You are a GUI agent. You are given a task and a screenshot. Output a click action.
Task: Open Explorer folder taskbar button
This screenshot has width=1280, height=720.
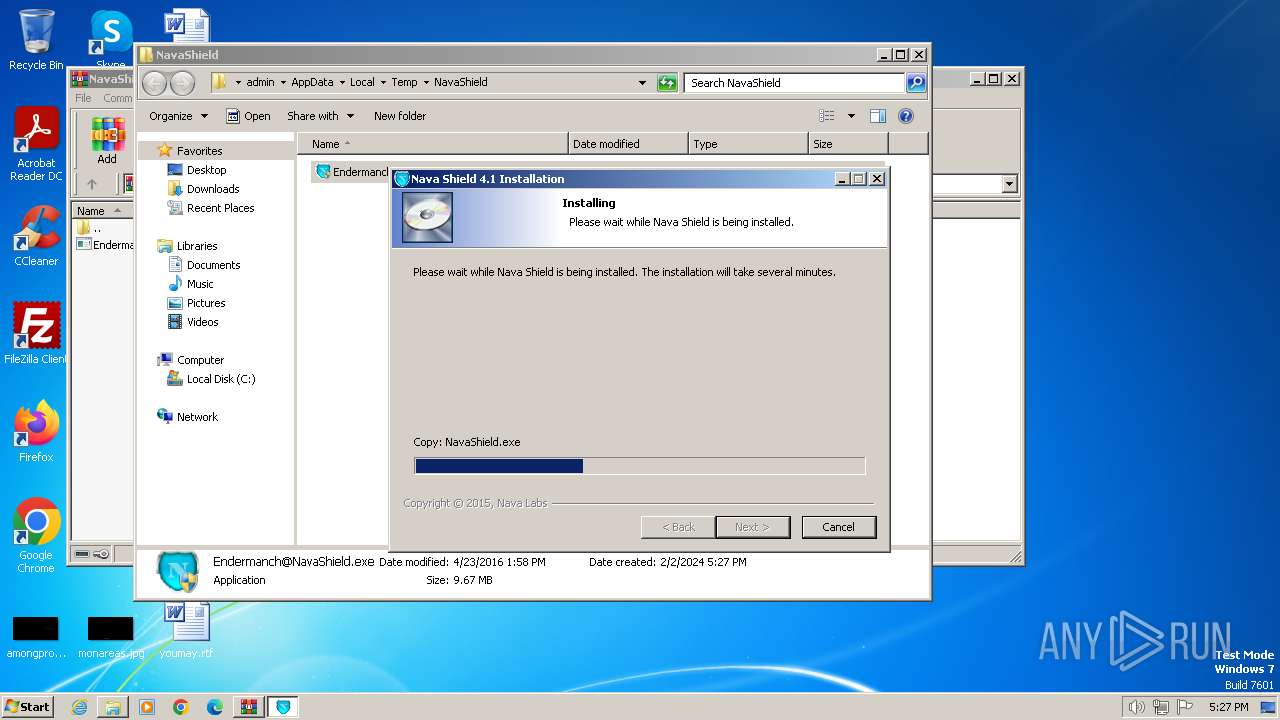(x=113, y=707)
